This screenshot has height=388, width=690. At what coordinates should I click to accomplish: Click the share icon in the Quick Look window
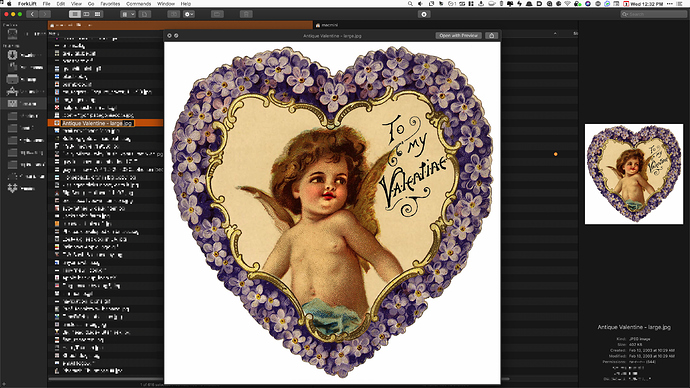pos(492,35)
